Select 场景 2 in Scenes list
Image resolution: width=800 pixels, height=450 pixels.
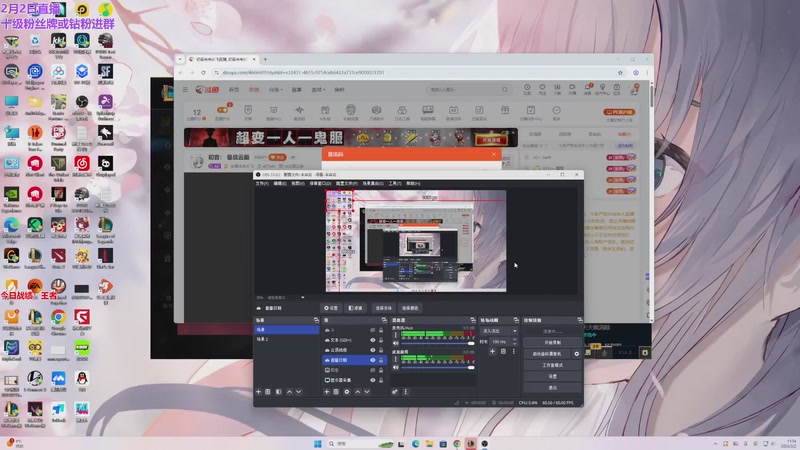click(287, 339)
